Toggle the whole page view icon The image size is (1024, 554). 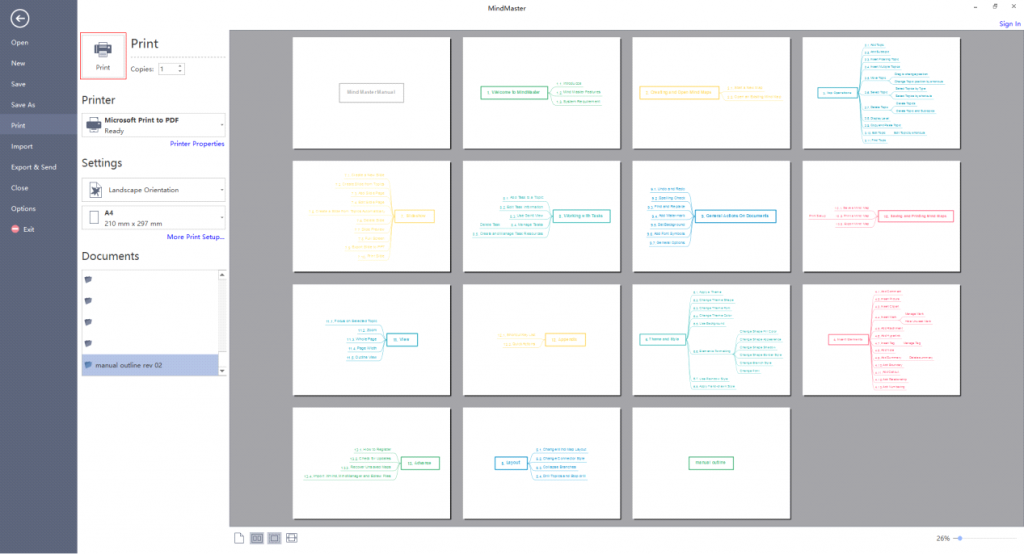[x=274, y=538]
